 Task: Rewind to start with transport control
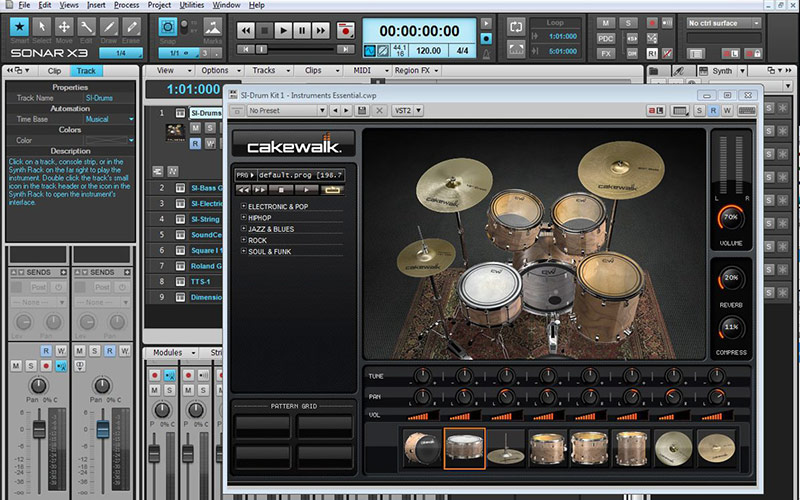[245, 31]
